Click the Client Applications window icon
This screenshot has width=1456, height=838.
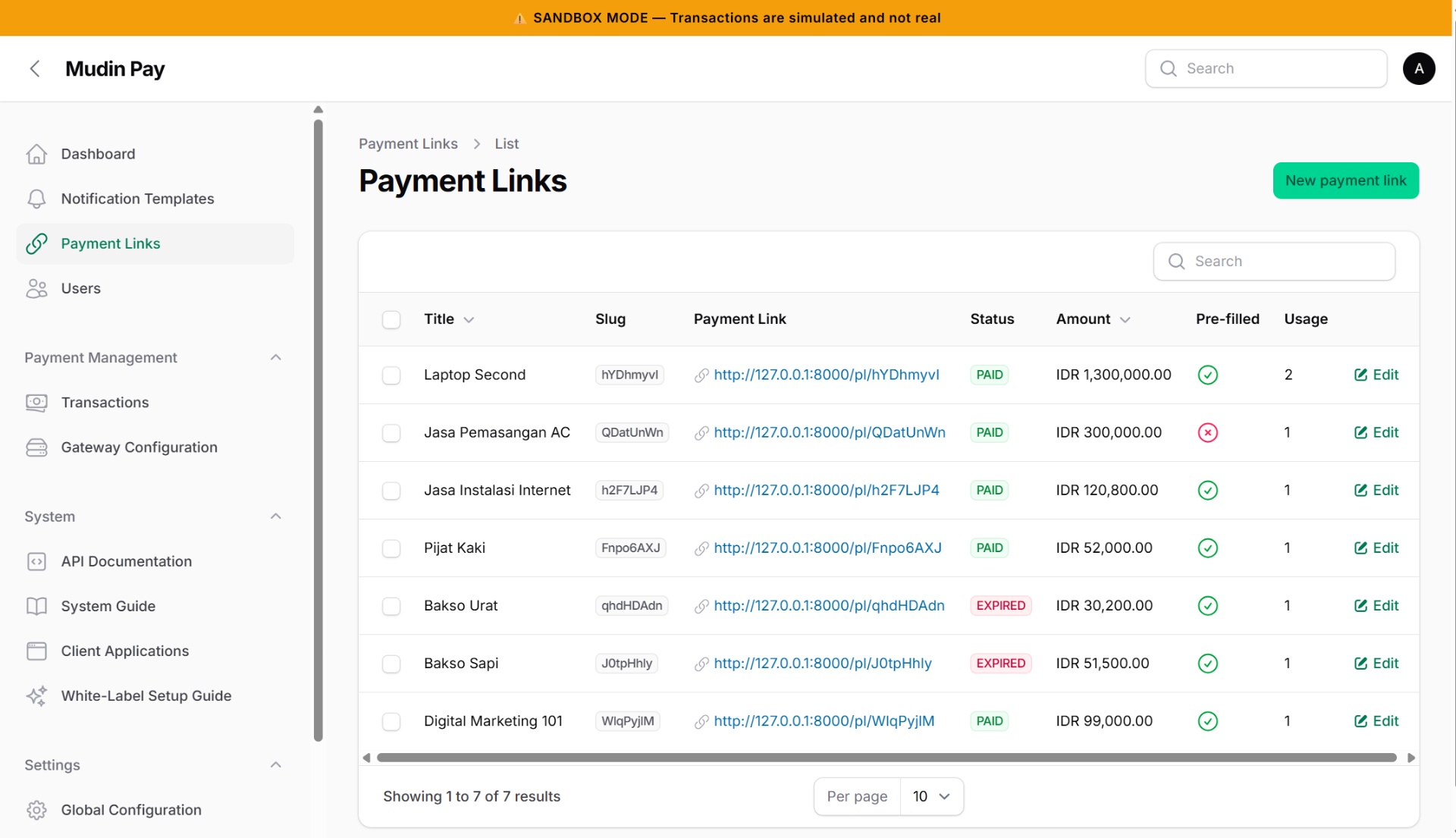[36, 651]
